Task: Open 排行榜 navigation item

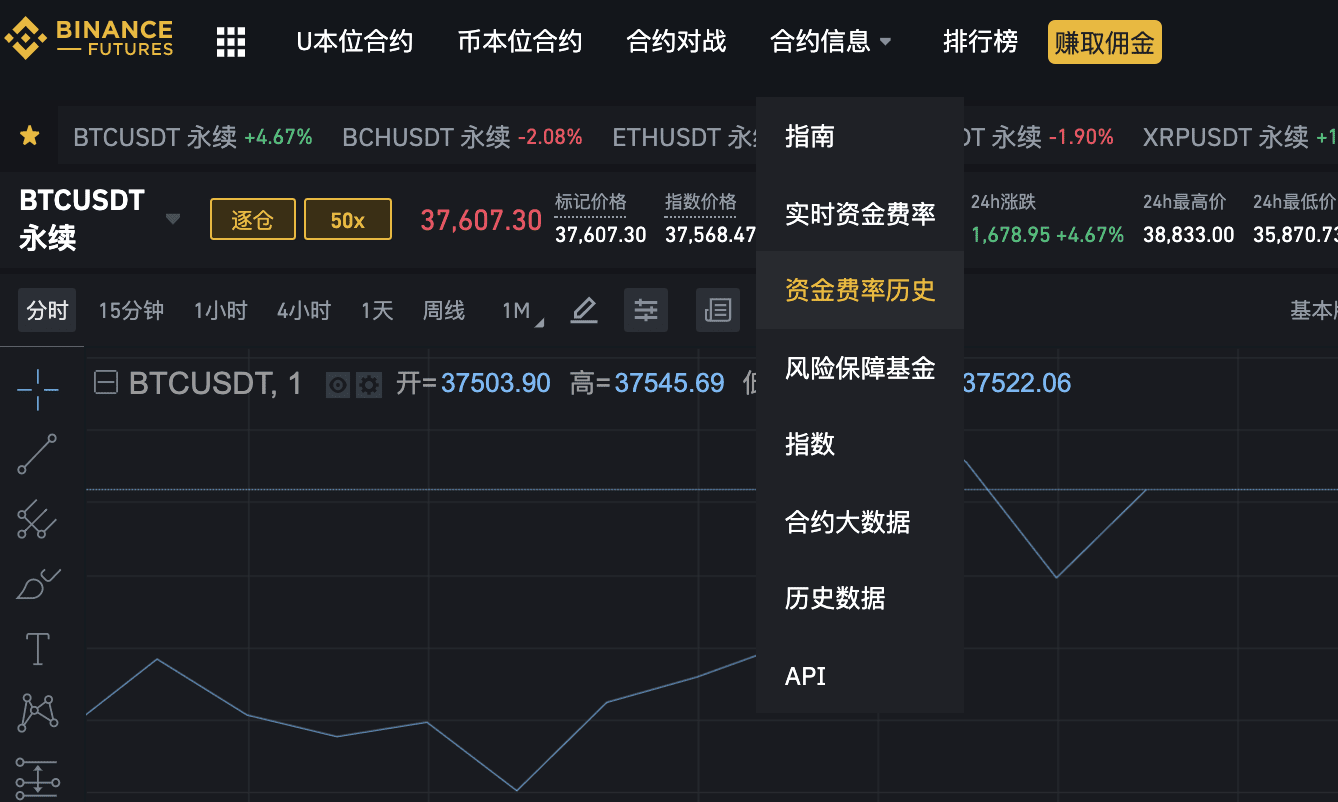Action: click(980, 42)
